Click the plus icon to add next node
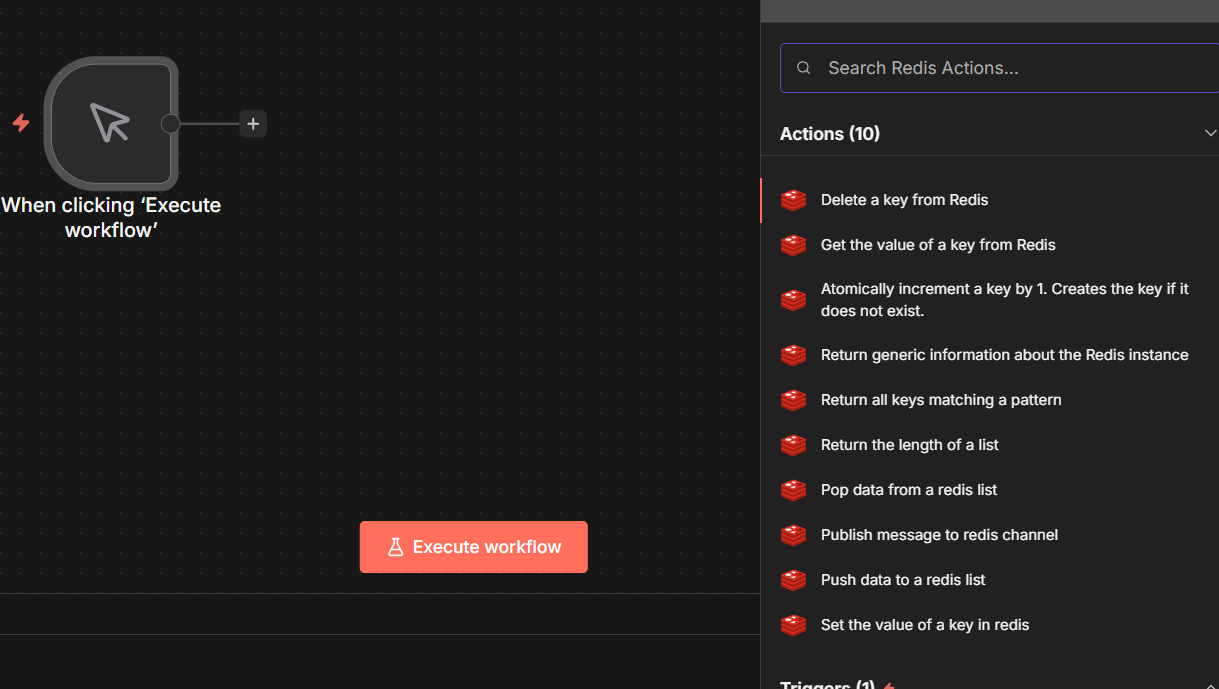Screen dimensions: 1219x689 click(x=253, y=124)
